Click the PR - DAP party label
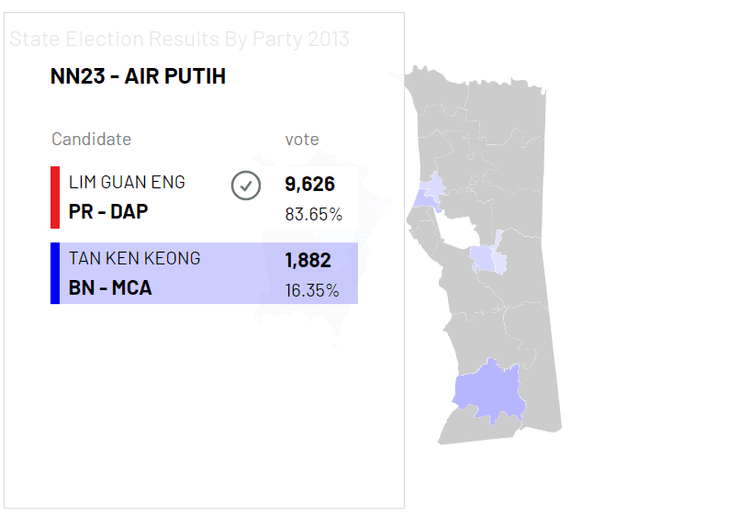Screen dimensions: 750x528 (x=108, y=212)
